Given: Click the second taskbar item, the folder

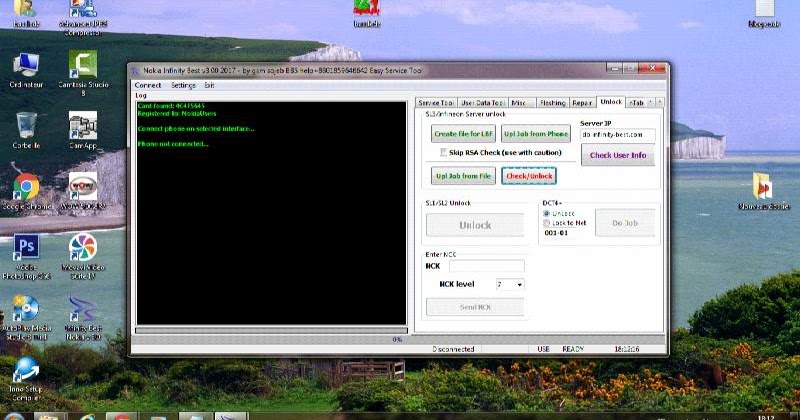Looking at the screenshot, I should 49,416.
